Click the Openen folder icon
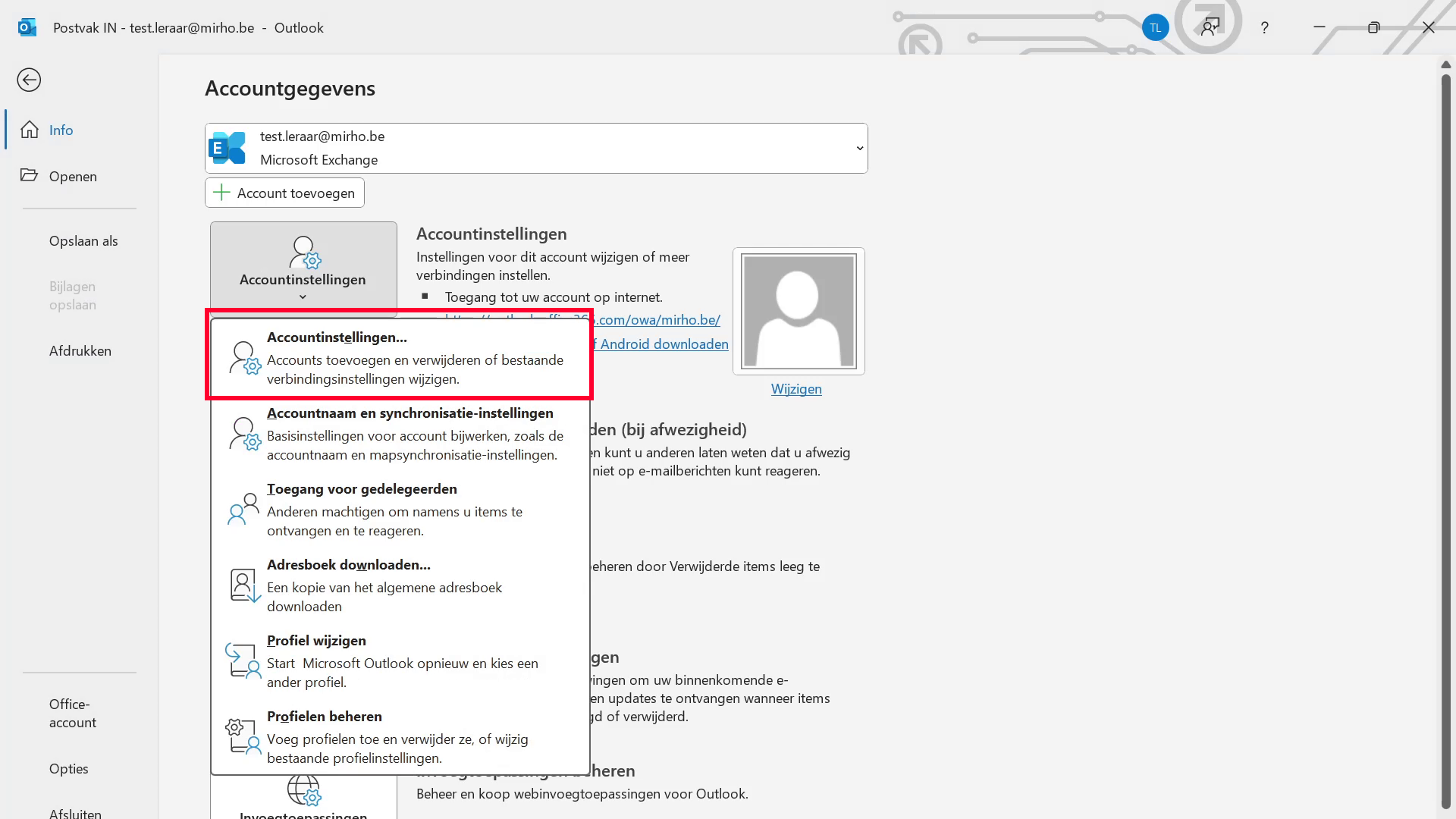This screenshot has width=1456, height=819. (29, 175)
